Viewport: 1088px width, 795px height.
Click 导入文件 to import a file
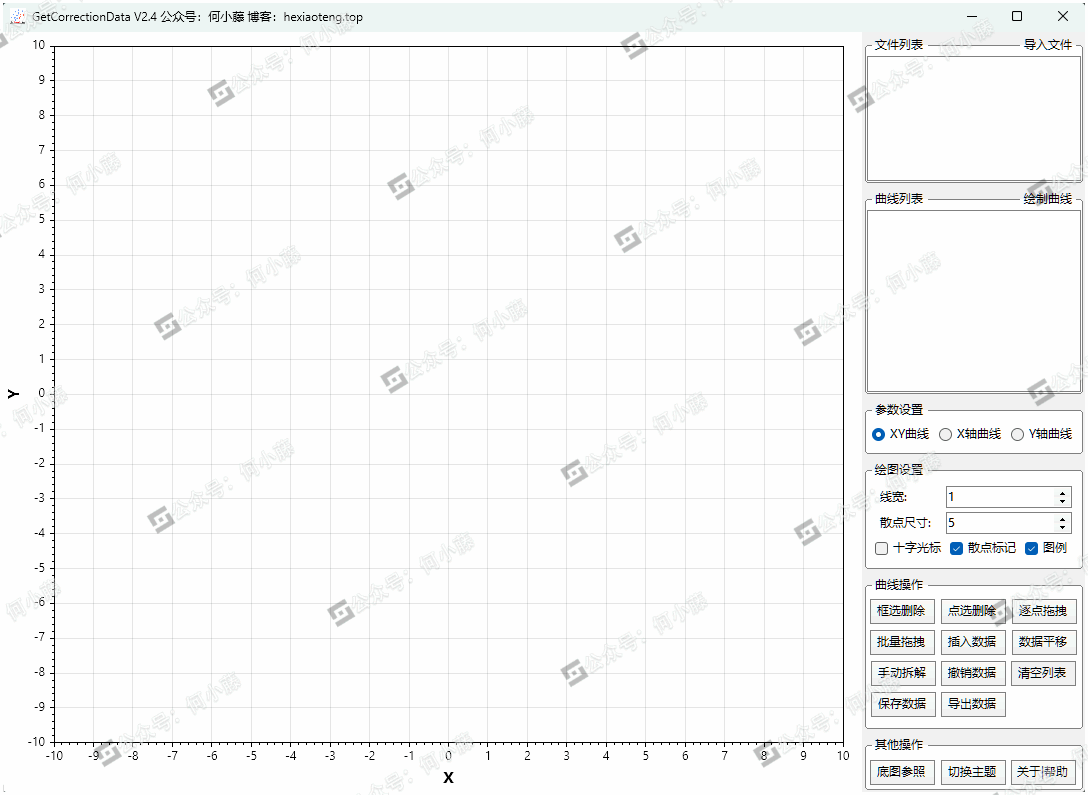click(1047, 45)
